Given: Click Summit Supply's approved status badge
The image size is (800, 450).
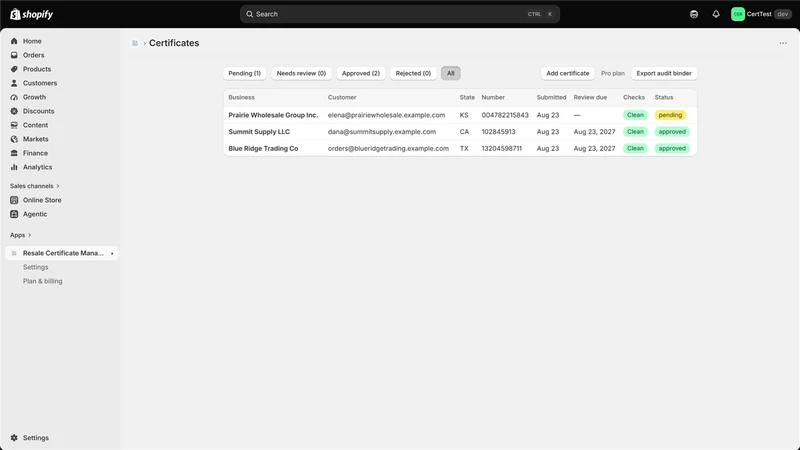Looking at the screenshot, I should (672, 132).
